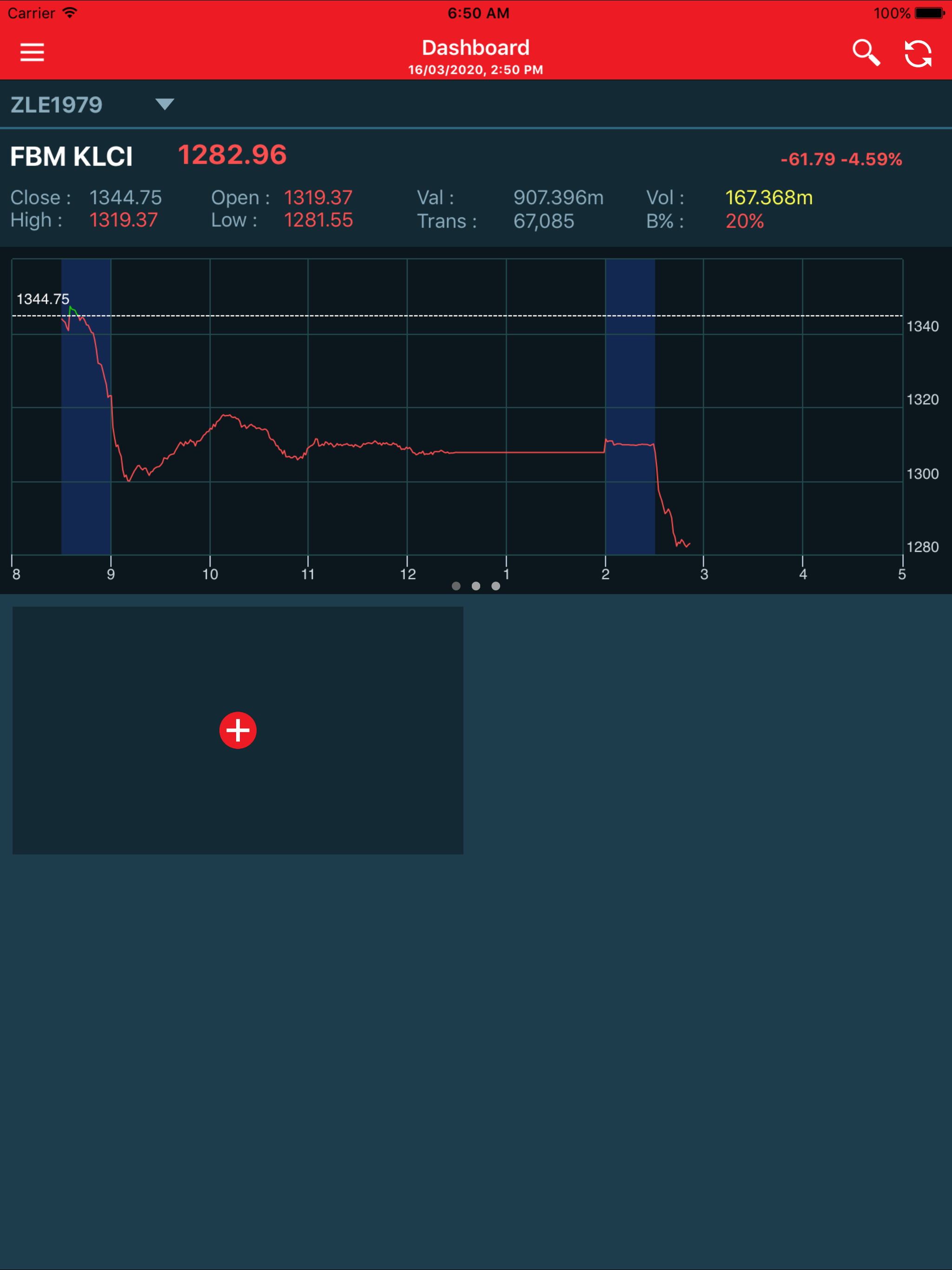The height and width of the screenshot is (1270, 952).
Task: Tap the B% value 20%
Action: click(x=745, y=221)
